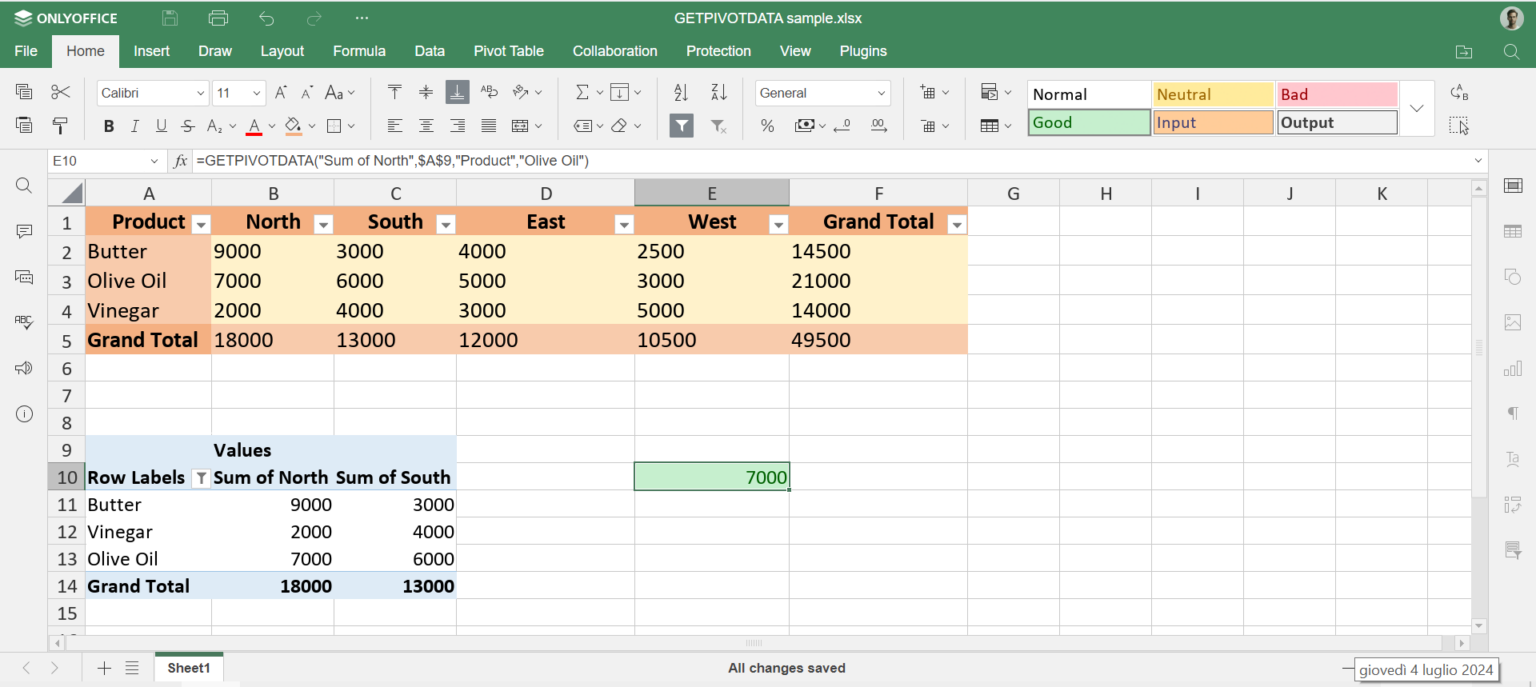This screenshot has height=687, width=1536.
Task: Select the AutoSum icon
Action: 581,91
